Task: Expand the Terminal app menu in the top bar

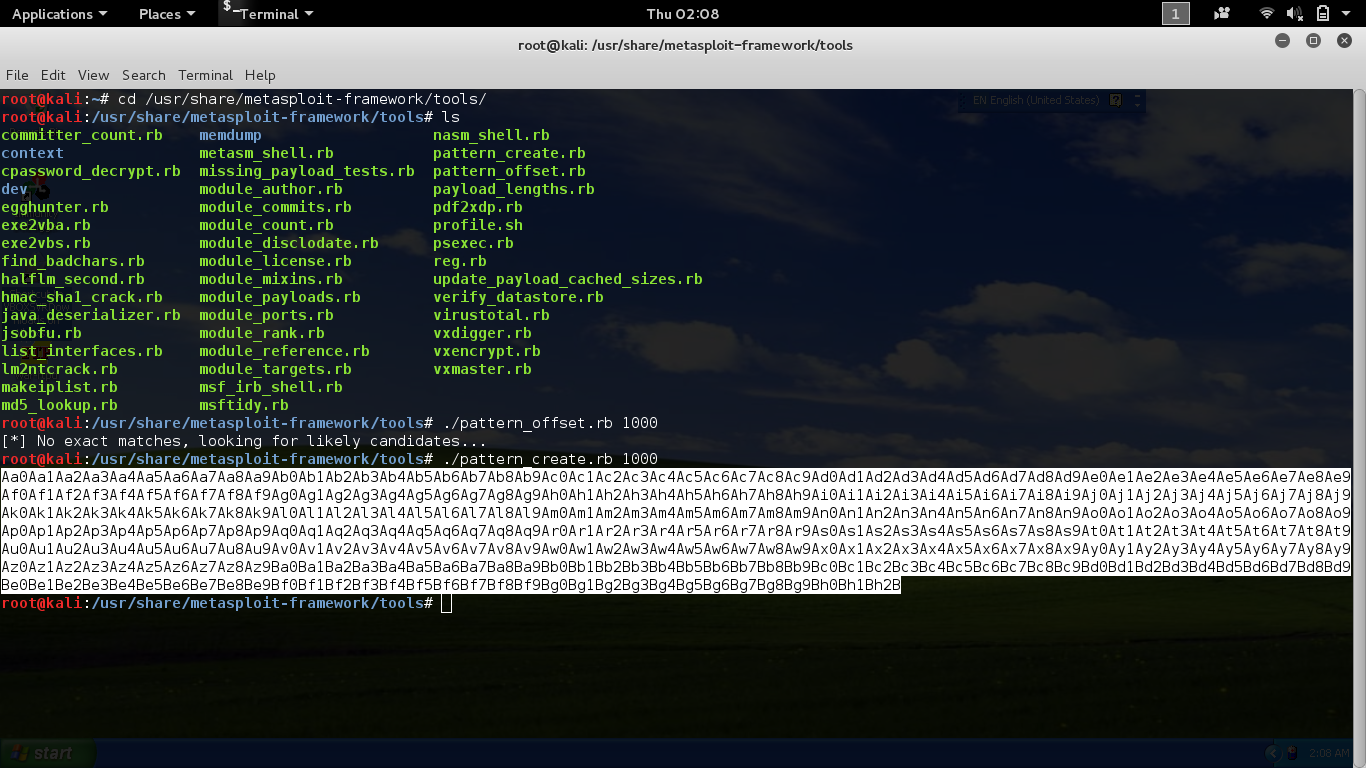Action: click(x=268, y=14)
